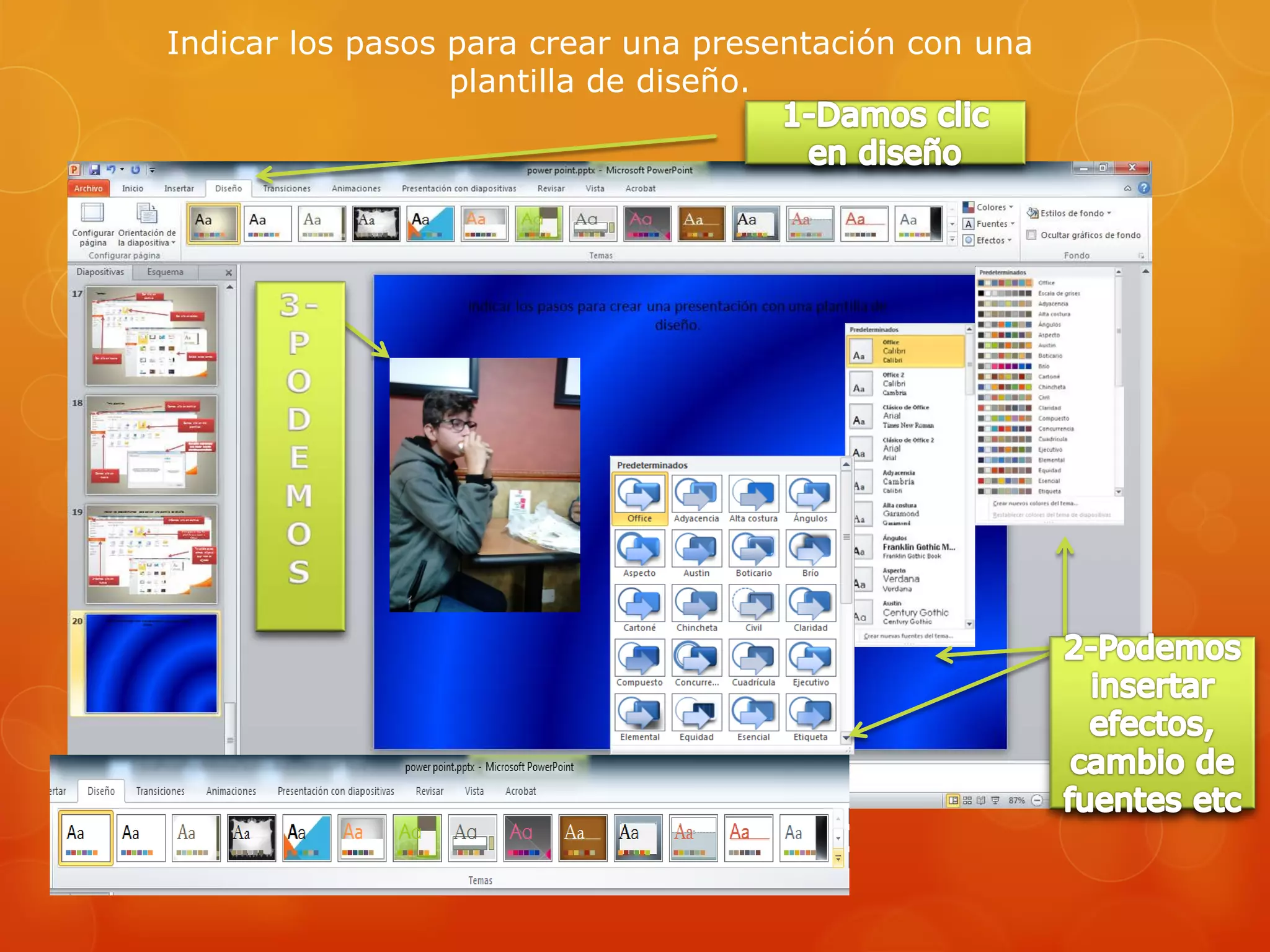This screenshot has height=952, width=1270.
Task: Open the Fuentes dropdown
Action: (989, 224)
